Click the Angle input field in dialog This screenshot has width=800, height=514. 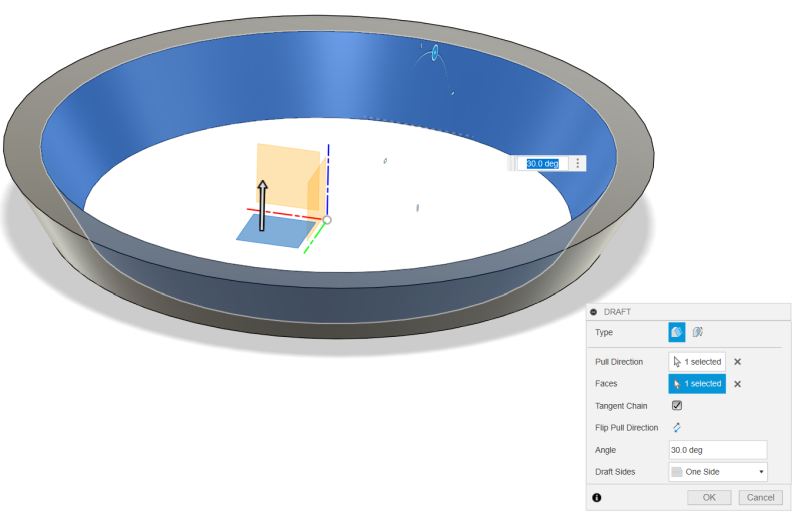point(718,450)
